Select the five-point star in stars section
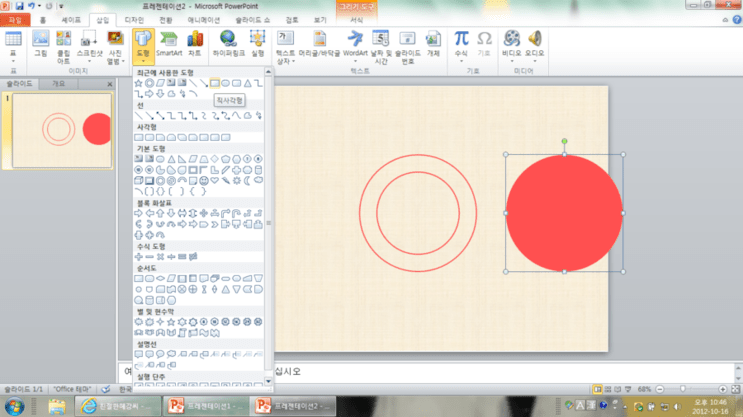This screenshot has width=743, height=417. 171,322
